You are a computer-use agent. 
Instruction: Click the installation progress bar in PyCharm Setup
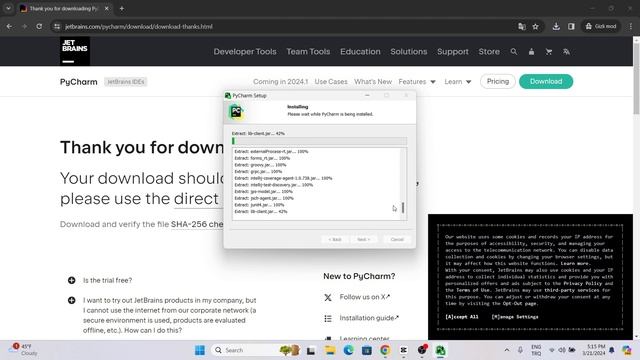[319, 141]
